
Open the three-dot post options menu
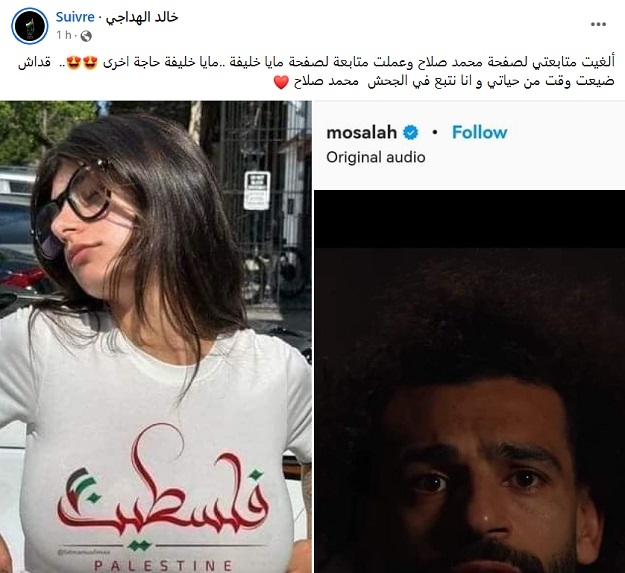pyautogui.click(x=598, y=24)
